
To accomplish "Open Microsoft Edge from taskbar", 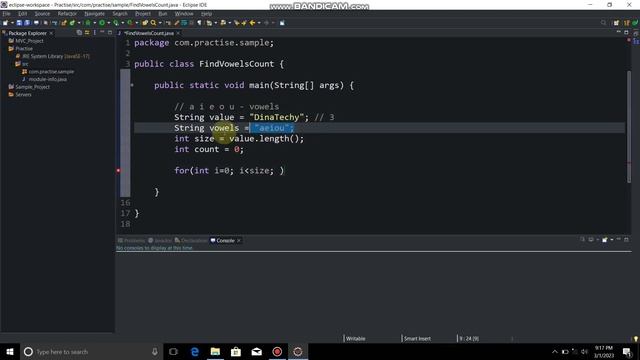I will (x=195, y=352).
